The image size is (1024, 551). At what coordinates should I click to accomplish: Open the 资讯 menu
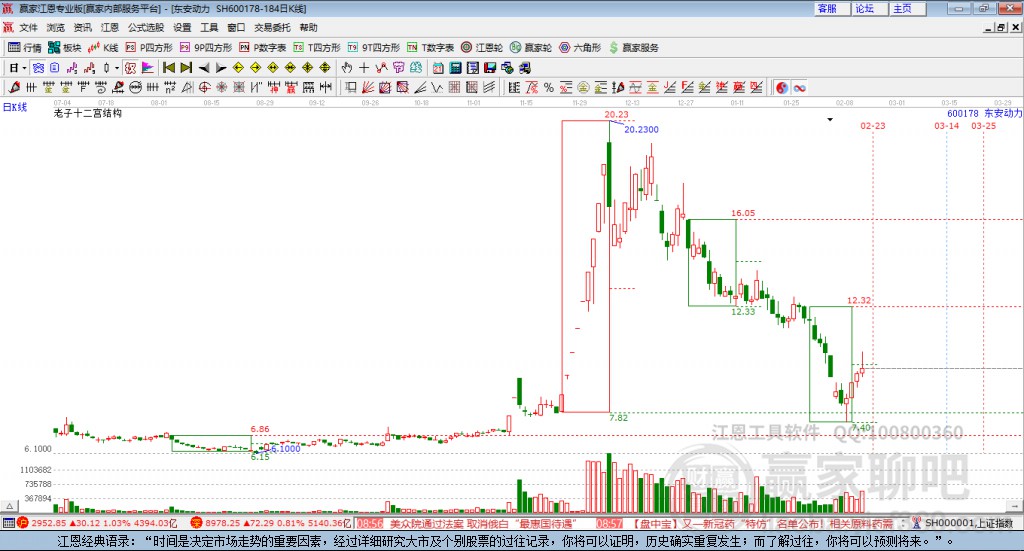pyautogui.click(x=82, y=27)
